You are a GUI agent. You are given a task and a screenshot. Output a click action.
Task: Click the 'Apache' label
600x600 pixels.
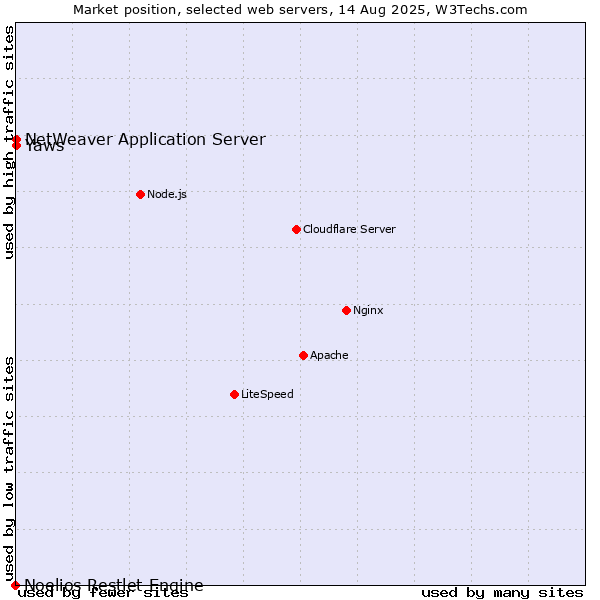[x=329, y=355]
